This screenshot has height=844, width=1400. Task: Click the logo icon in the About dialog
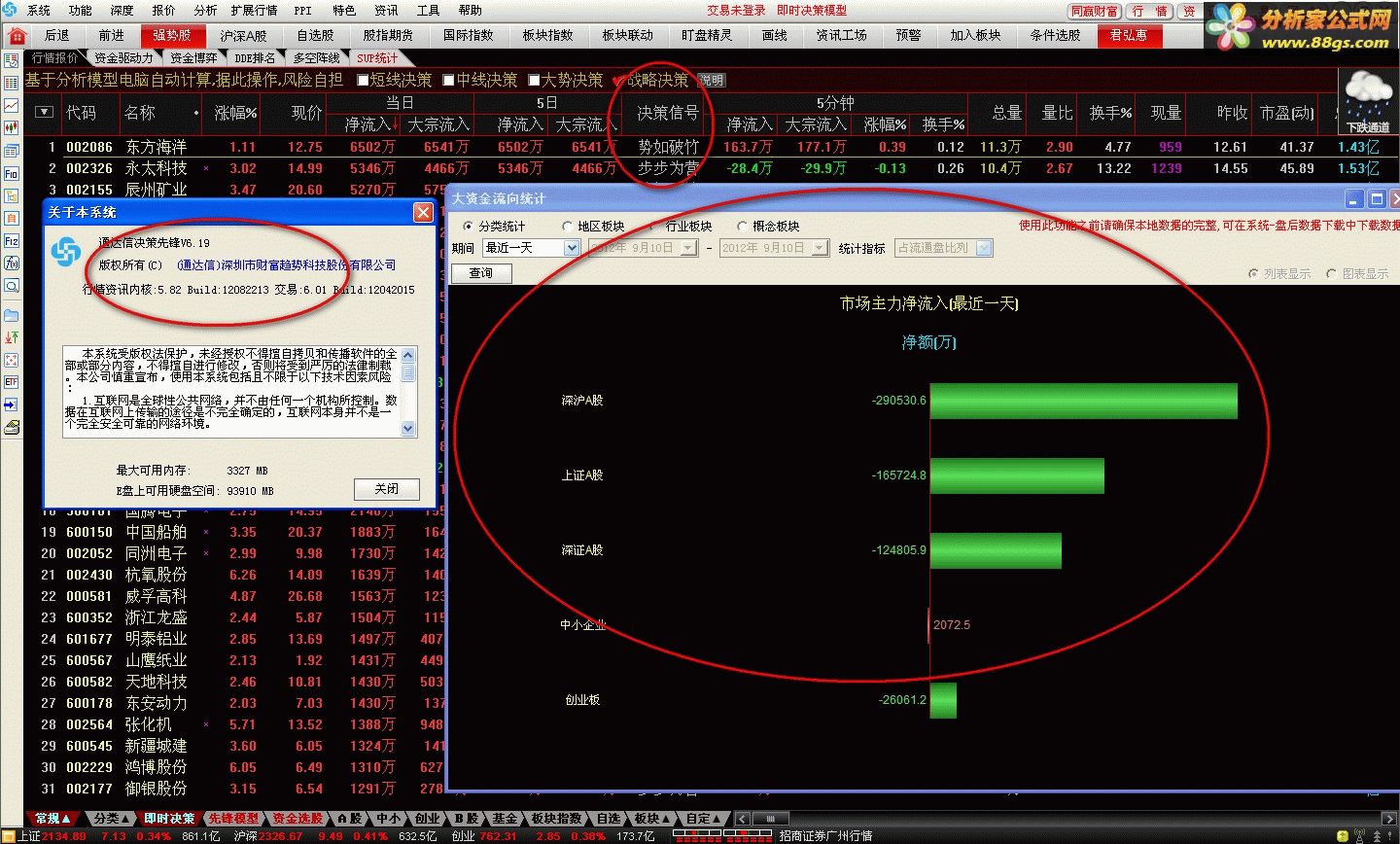(66, 252)
